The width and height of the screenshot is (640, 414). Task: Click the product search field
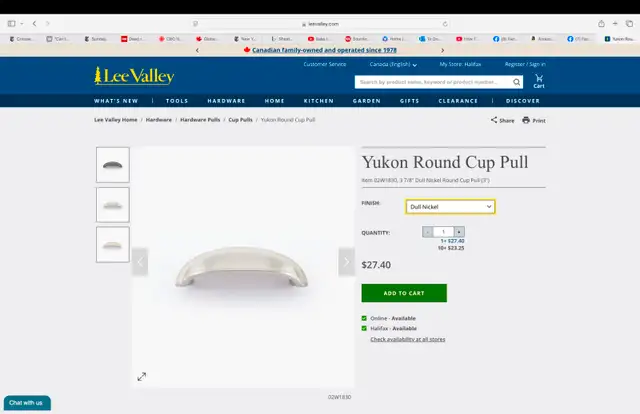[433, 82]
